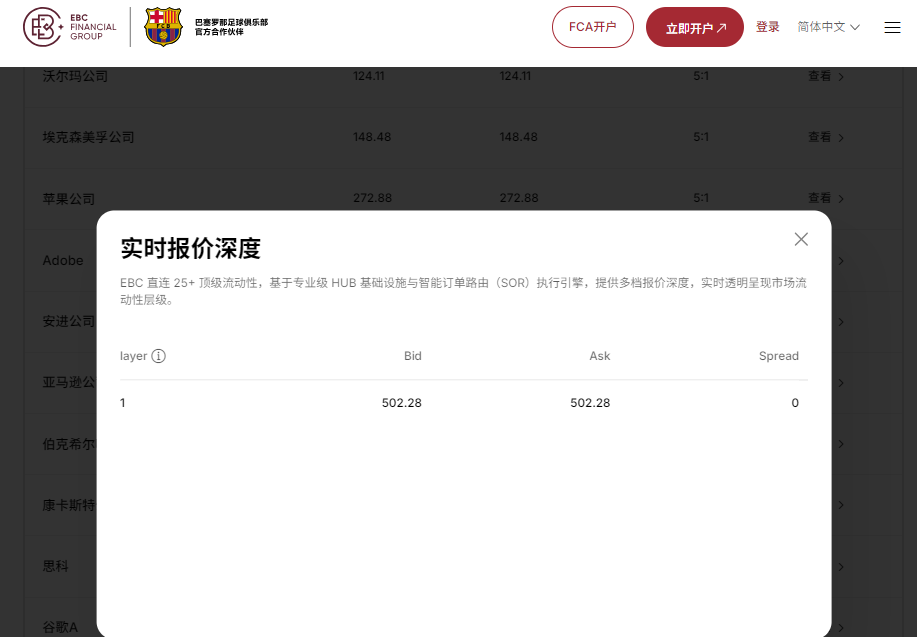Image resolution: width=917 pixels, height=637 pixels.
Task: Click the arrow icon inside 立即开户 button
Action: [x=722, y=27]
